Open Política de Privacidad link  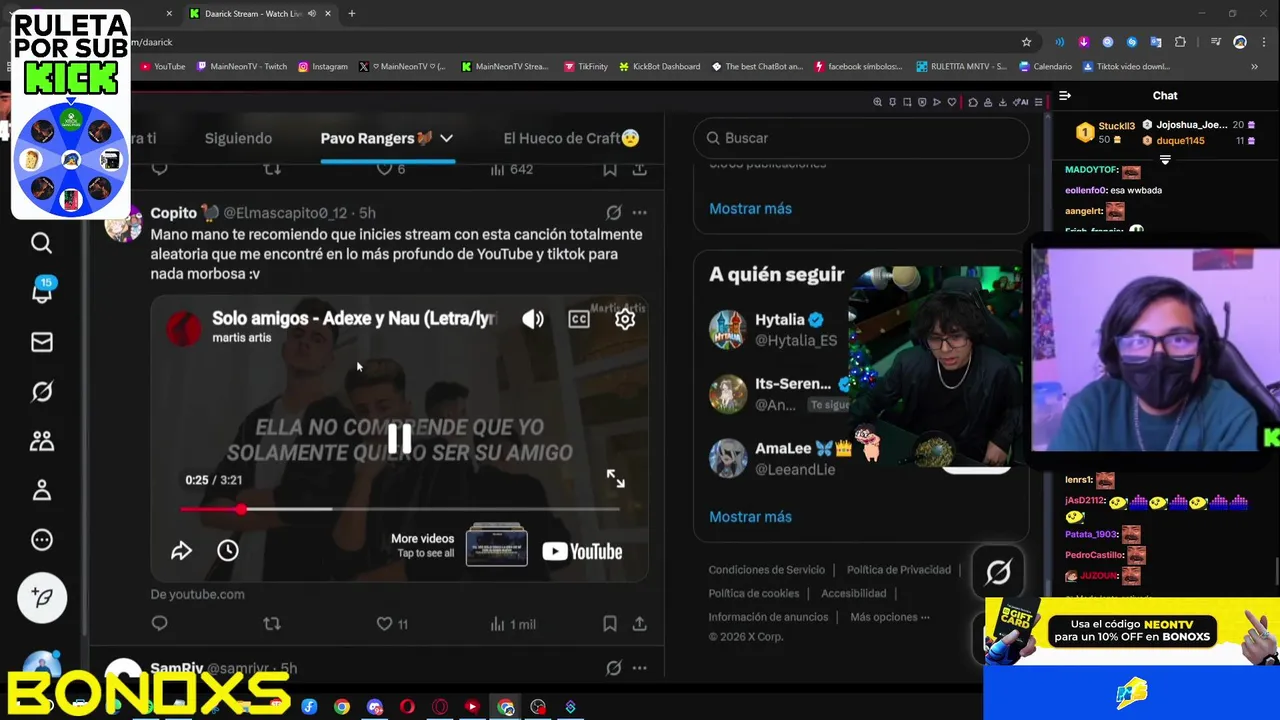[x=899, y=570]
